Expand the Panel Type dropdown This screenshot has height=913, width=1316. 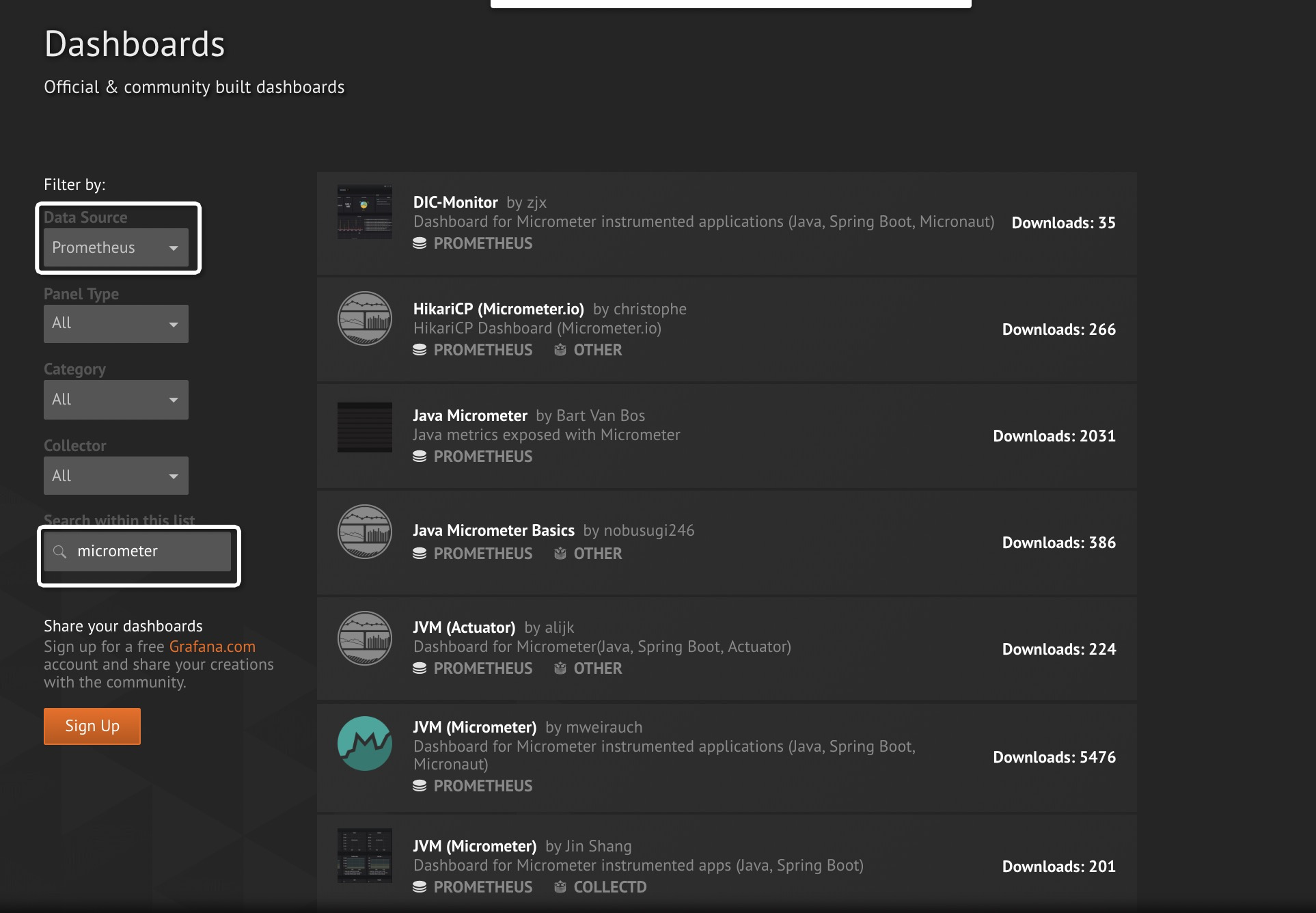pos(115,323)
